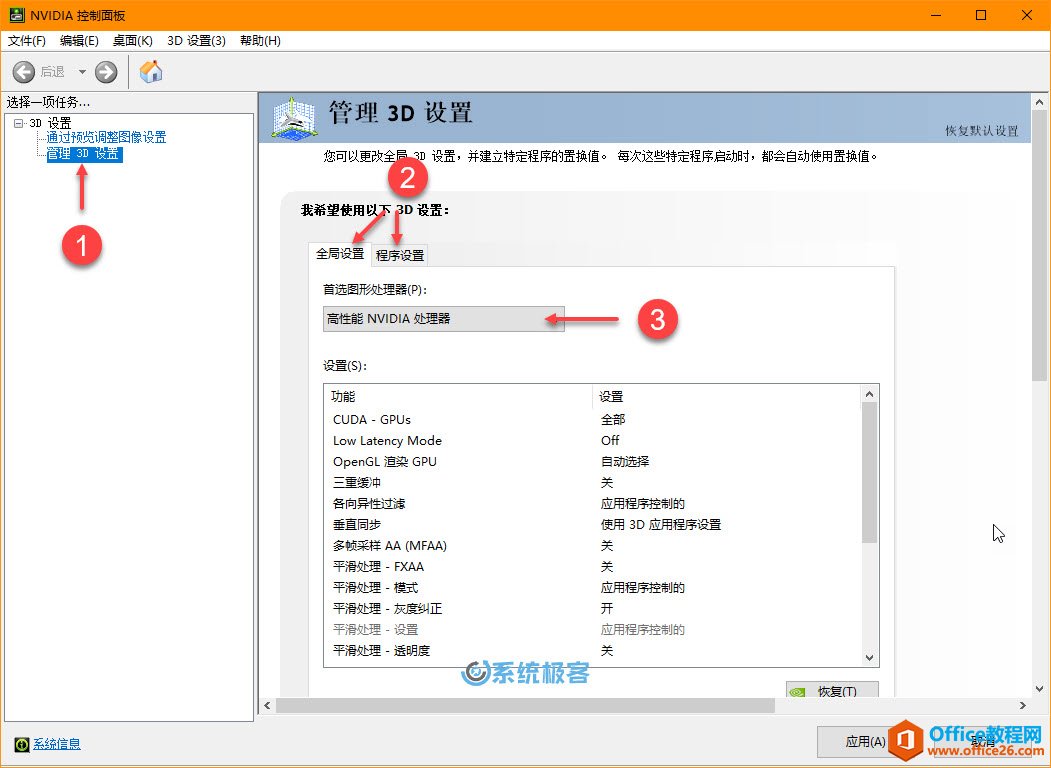1051x768 pixels.
Task: Click the 恢复默认设置 link
Action: click(x=982, y=131)
